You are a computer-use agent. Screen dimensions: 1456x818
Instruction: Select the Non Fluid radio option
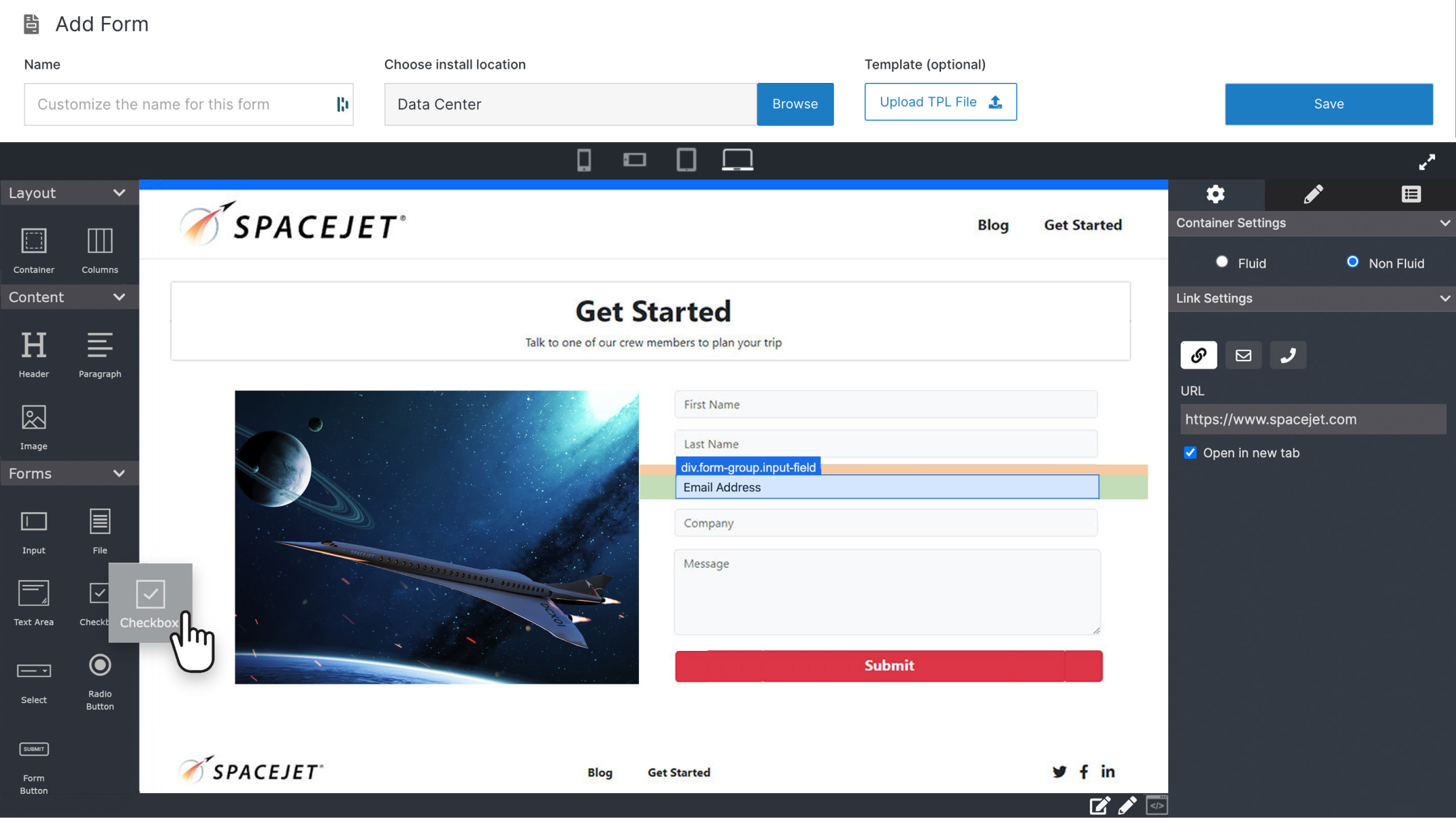tap(1352, 261)
